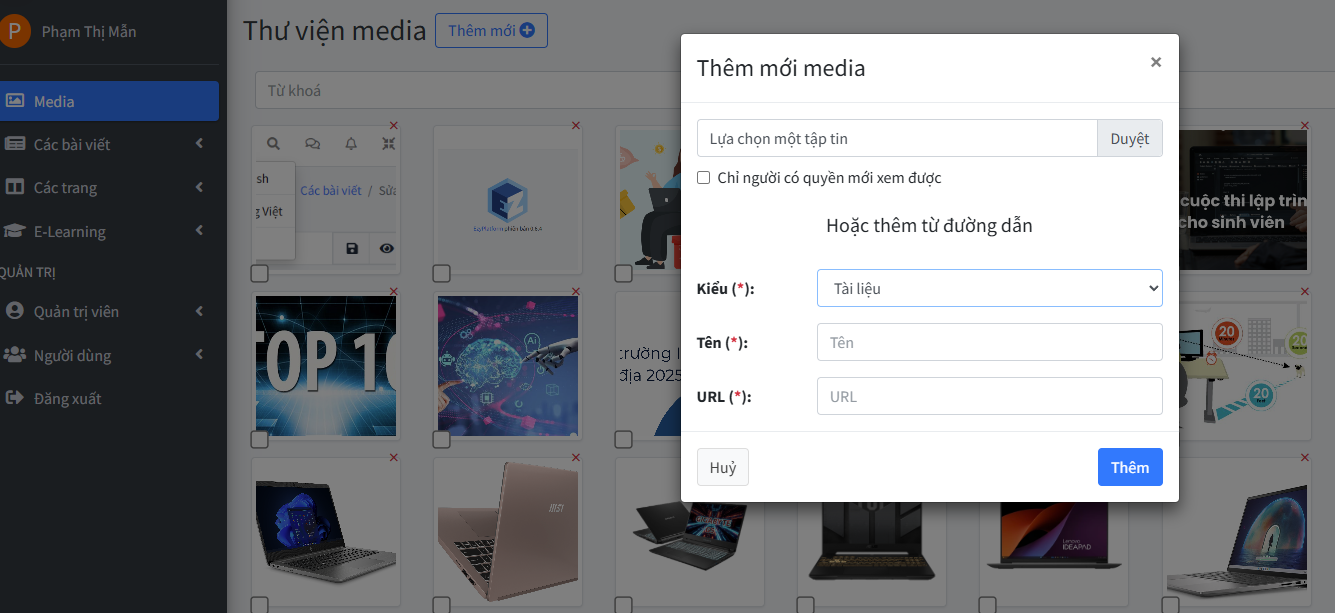Focus the URL input field
The image size is (1335, 613).
tap(989, 396)
